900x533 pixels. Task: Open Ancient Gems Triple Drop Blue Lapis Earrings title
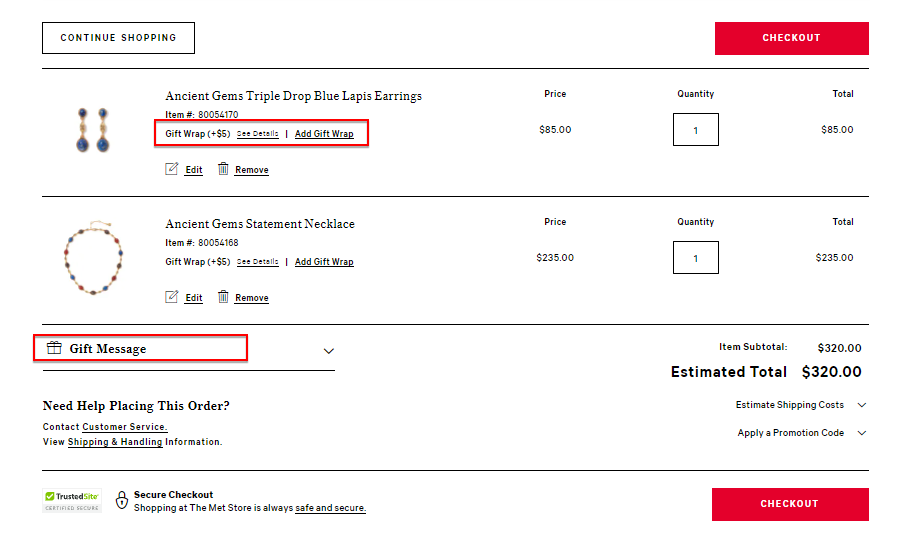pyautogui.click(x=293, y=96)
